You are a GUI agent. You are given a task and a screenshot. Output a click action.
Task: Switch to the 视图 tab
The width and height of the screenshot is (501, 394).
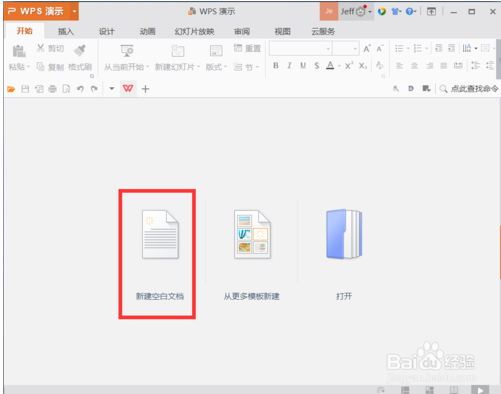tap(283, 31)
